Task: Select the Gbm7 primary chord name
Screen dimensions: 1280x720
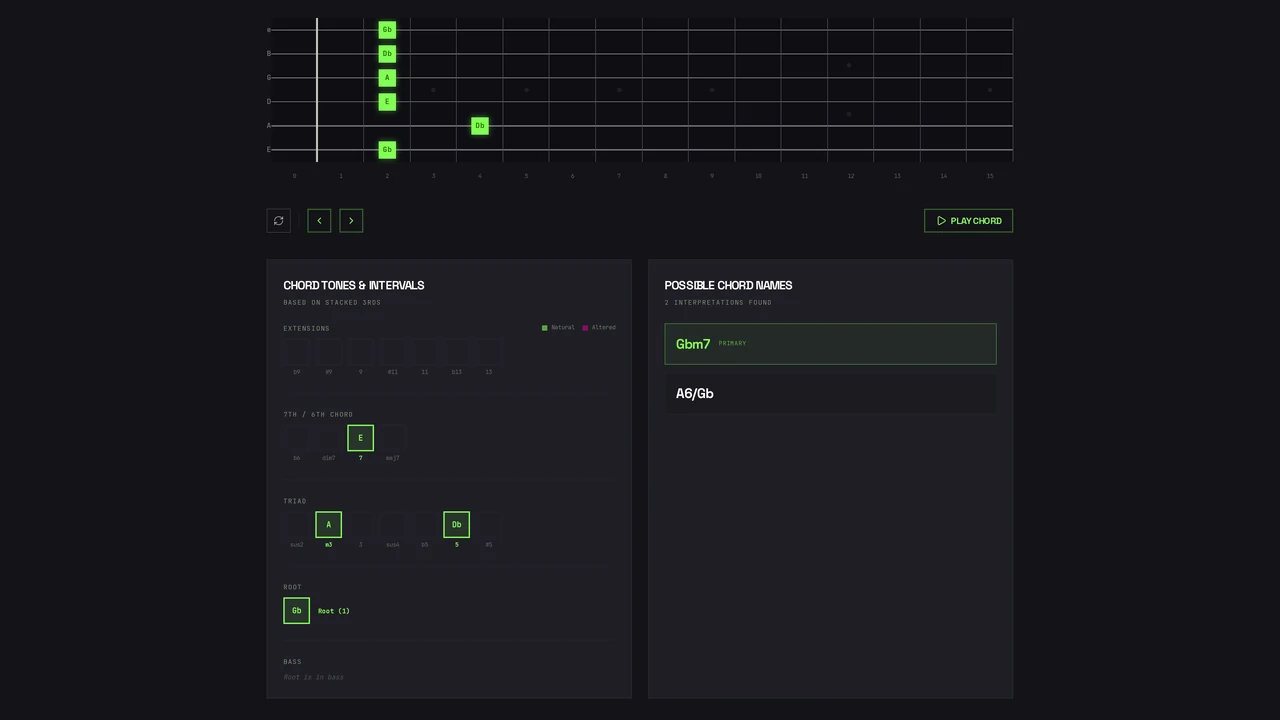Action: 830,344
